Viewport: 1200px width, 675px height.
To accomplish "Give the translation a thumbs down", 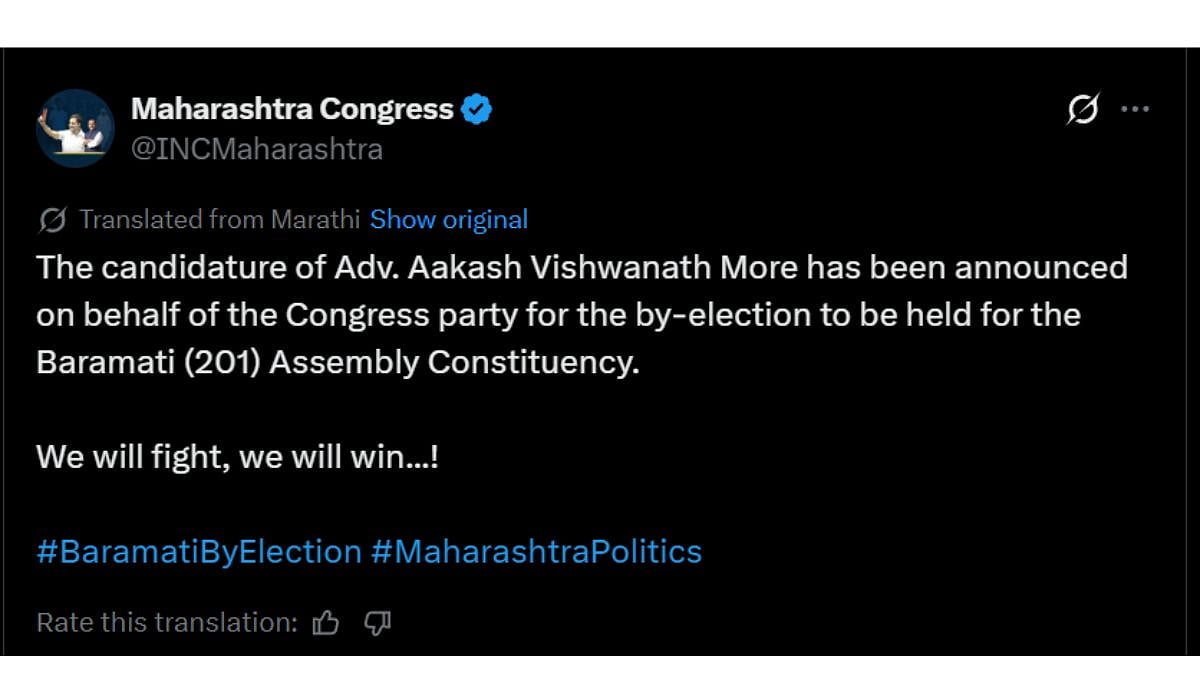I will 377,623.
